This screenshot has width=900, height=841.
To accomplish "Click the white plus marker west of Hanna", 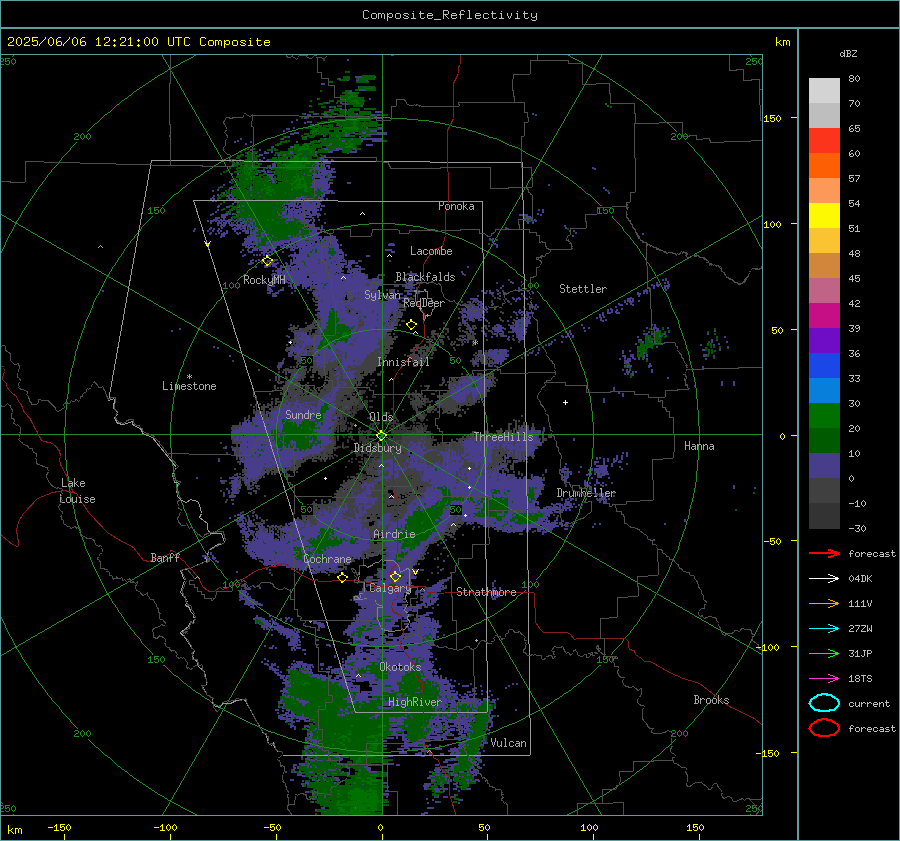I will coord(565,402).
